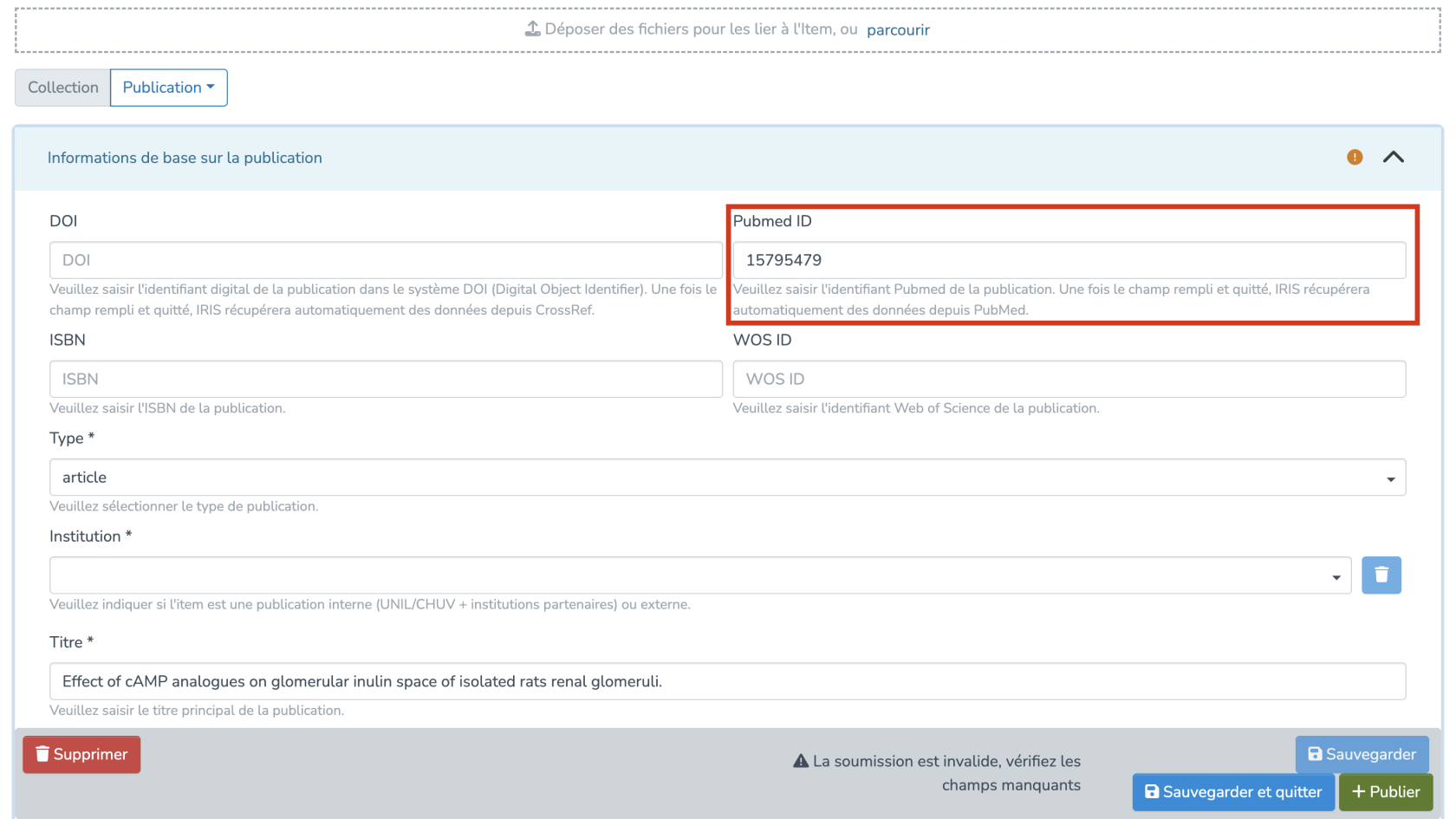The width and height of the screenshot is (1456, 819).
Task: Select the Collection tab
Action: tap(62, 88)
